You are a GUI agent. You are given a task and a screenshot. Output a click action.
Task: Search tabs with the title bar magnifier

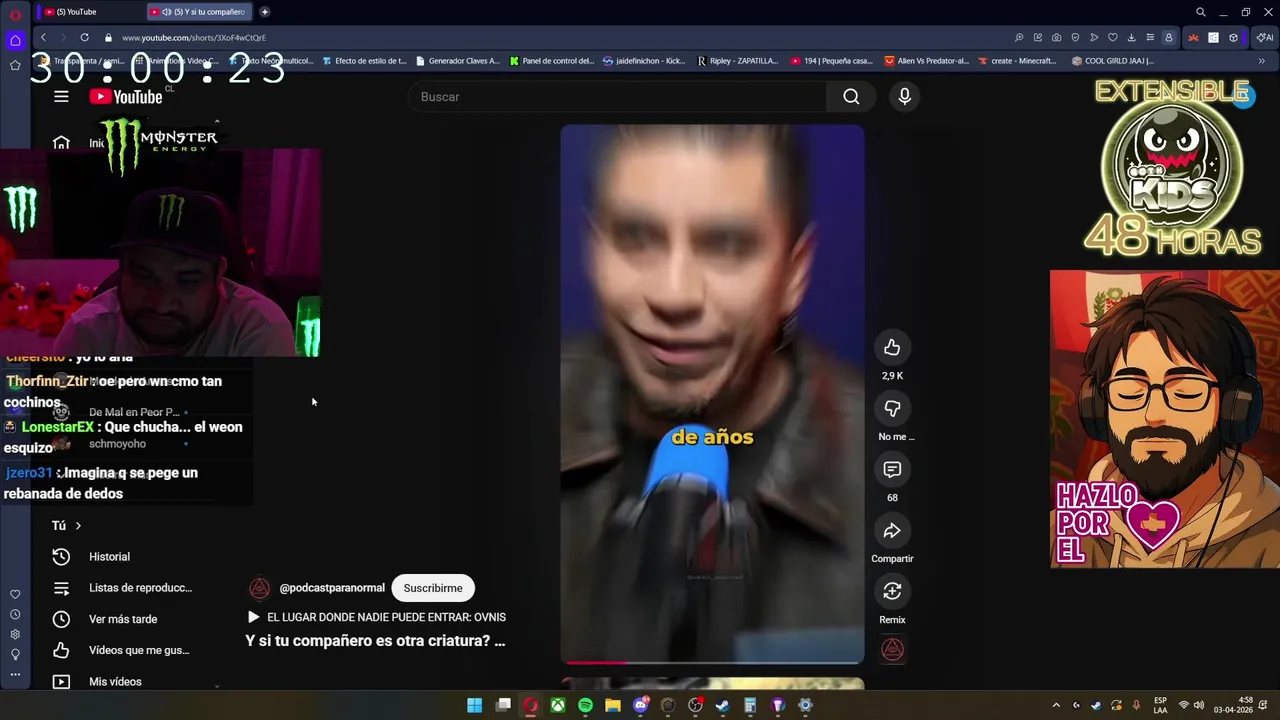tap(1200, 12)
